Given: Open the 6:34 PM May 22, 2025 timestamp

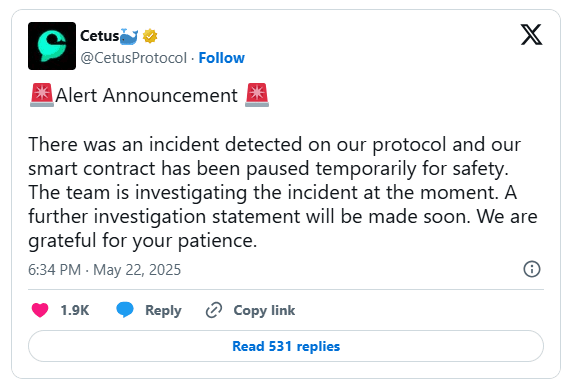Looking at the screenshot, I should [104, 270].
